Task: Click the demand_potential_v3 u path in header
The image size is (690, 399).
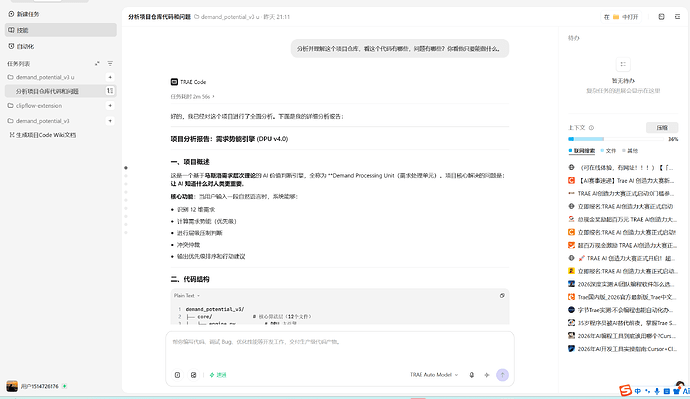Action: tap(227, 17)
